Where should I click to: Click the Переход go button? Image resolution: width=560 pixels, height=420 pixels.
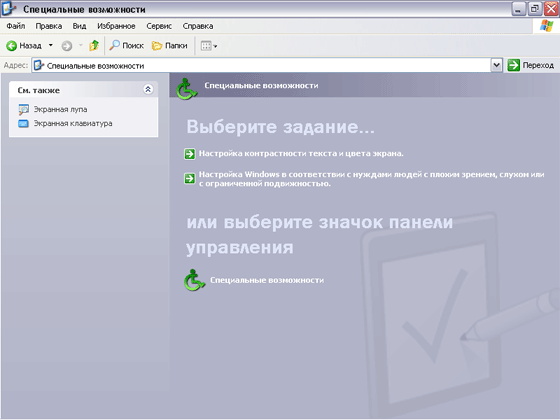click(x=531, y=65)
